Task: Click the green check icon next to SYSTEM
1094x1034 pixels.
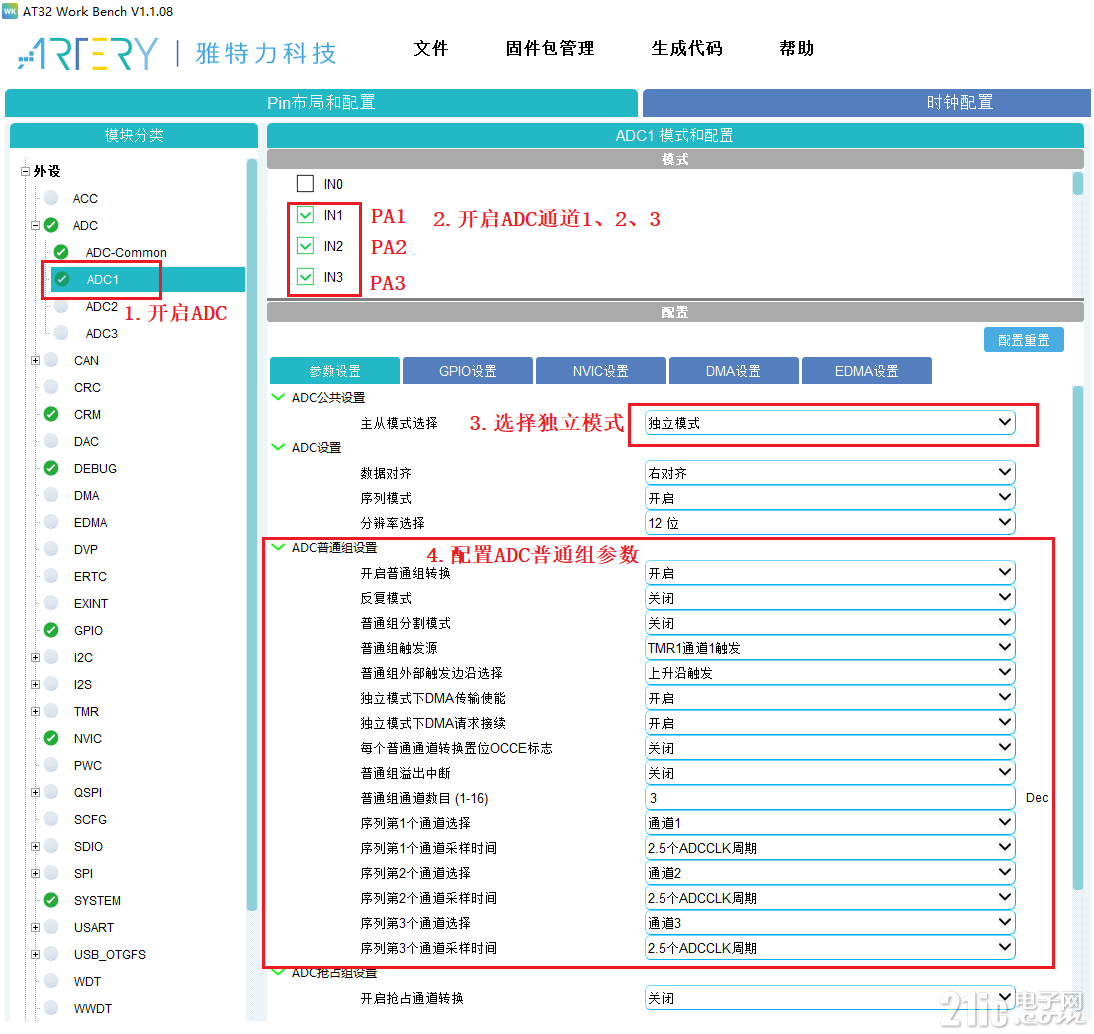Action: tap(51, 900)
